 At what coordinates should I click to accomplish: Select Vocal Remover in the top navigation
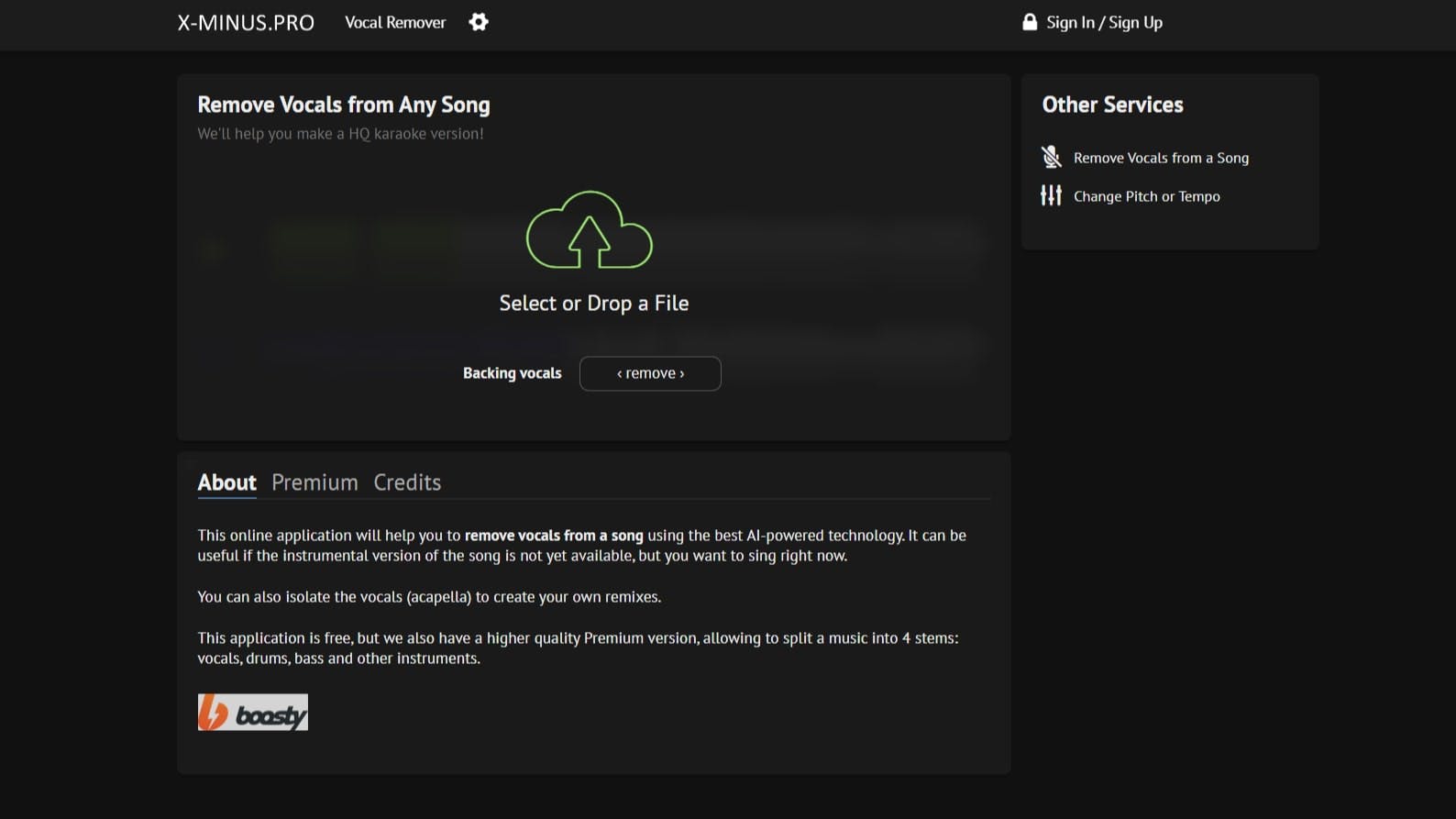pyautogui.click(x=395, y=23)
